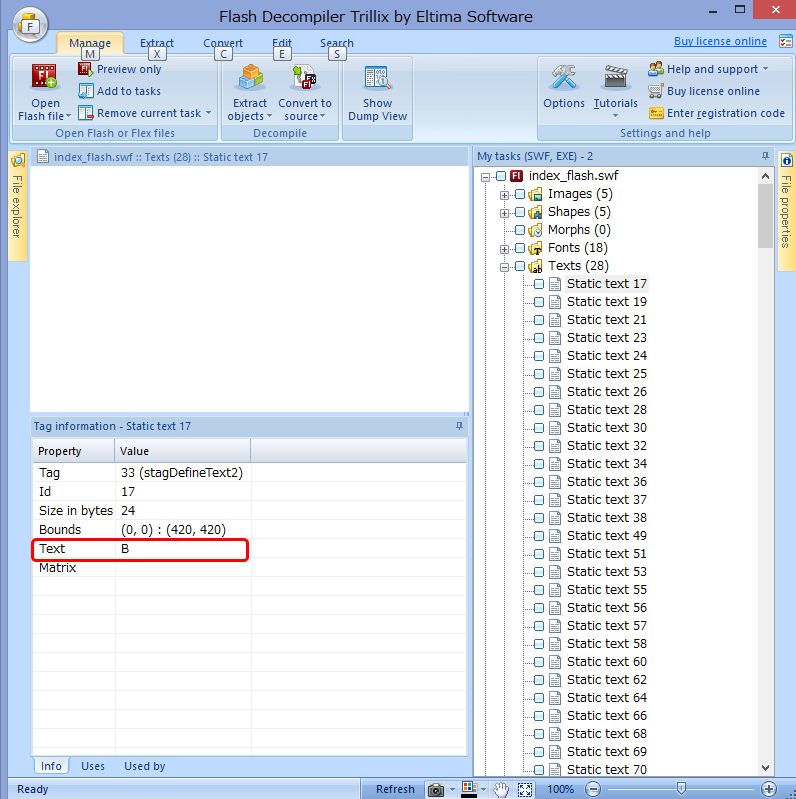
Task: Click the zoom in plus button
Action: (x=769, y=789)
